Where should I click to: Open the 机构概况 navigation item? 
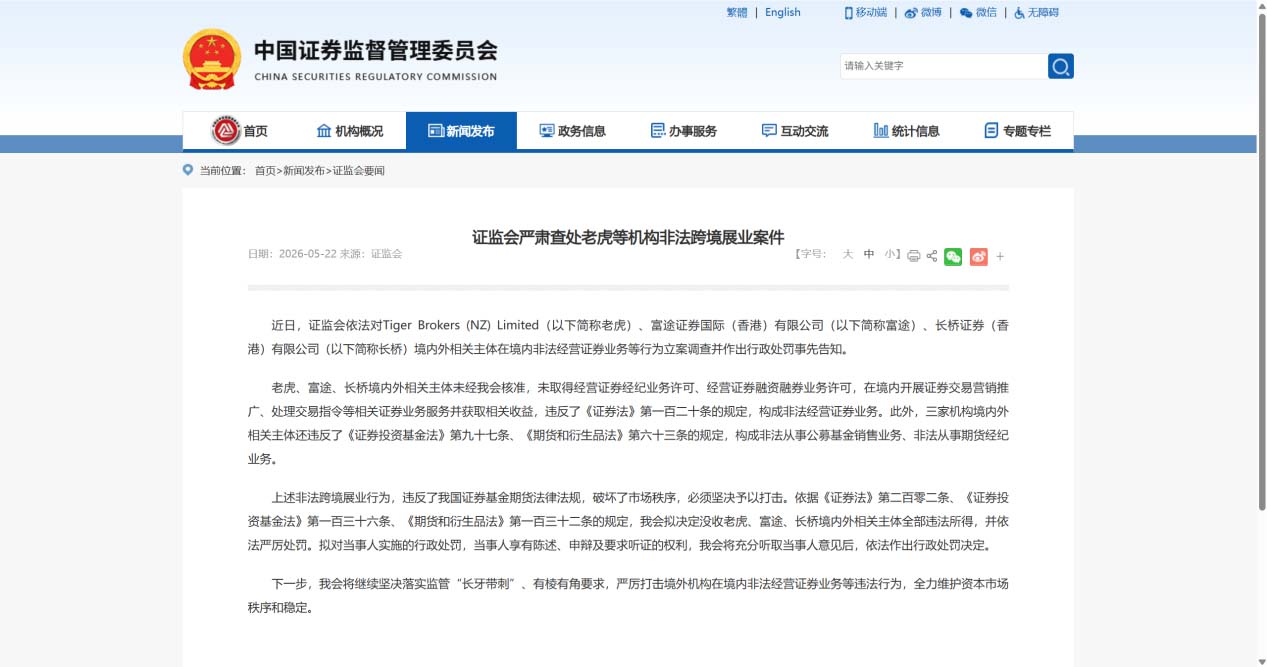(x=350, y=131)
